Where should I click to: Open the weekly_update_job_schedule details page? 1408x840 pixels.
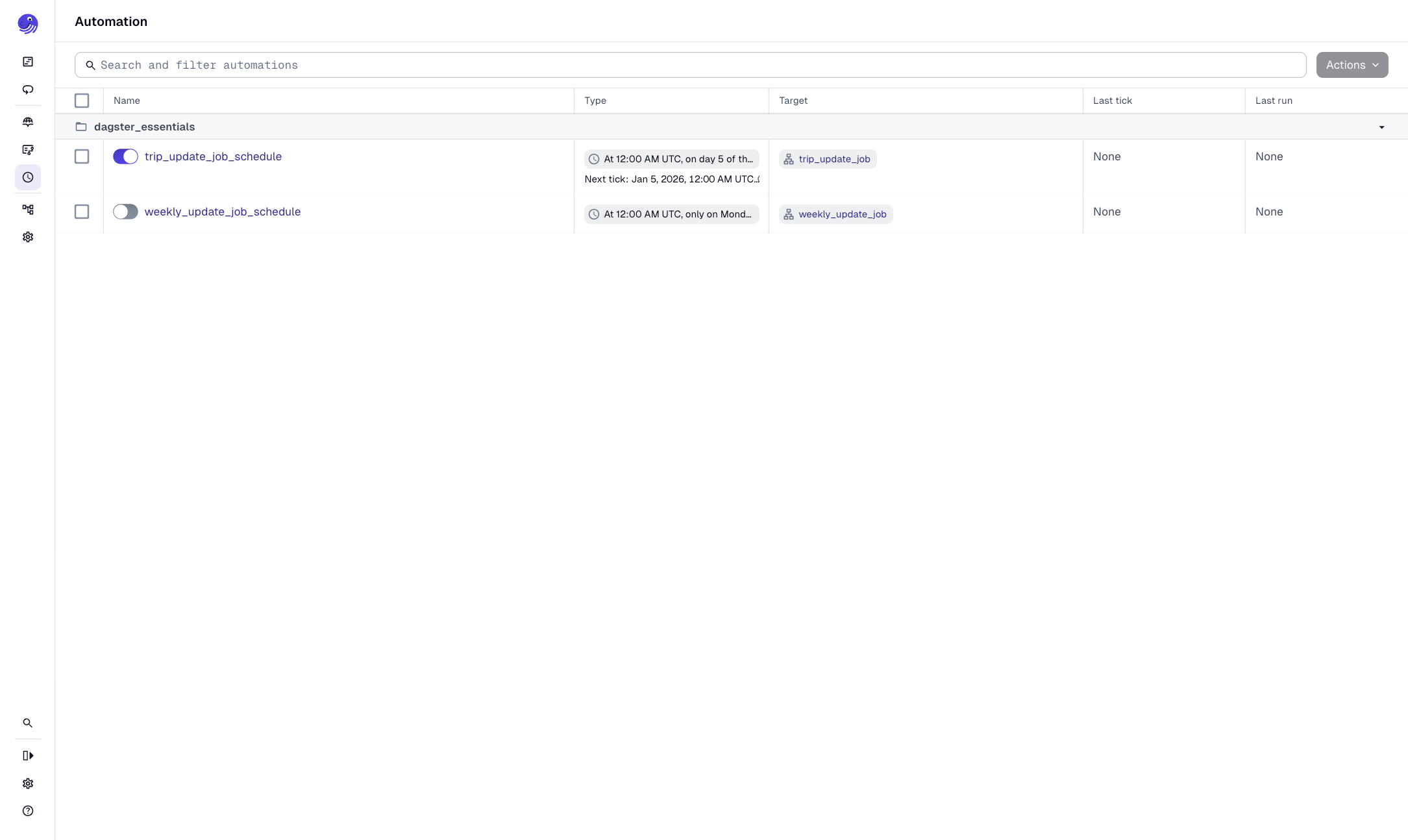click(x=223, y=212)
